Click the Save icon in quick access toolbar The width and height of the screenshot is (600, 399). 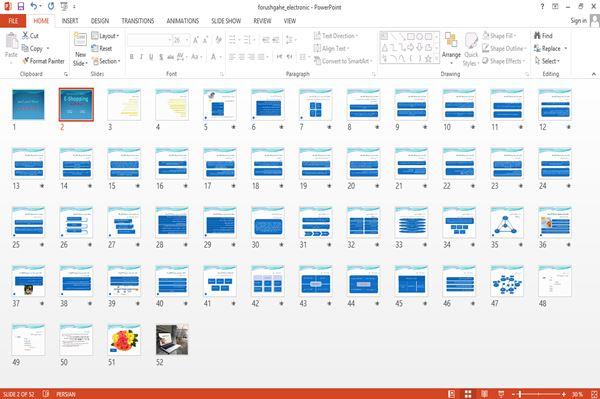pos(21,7)
